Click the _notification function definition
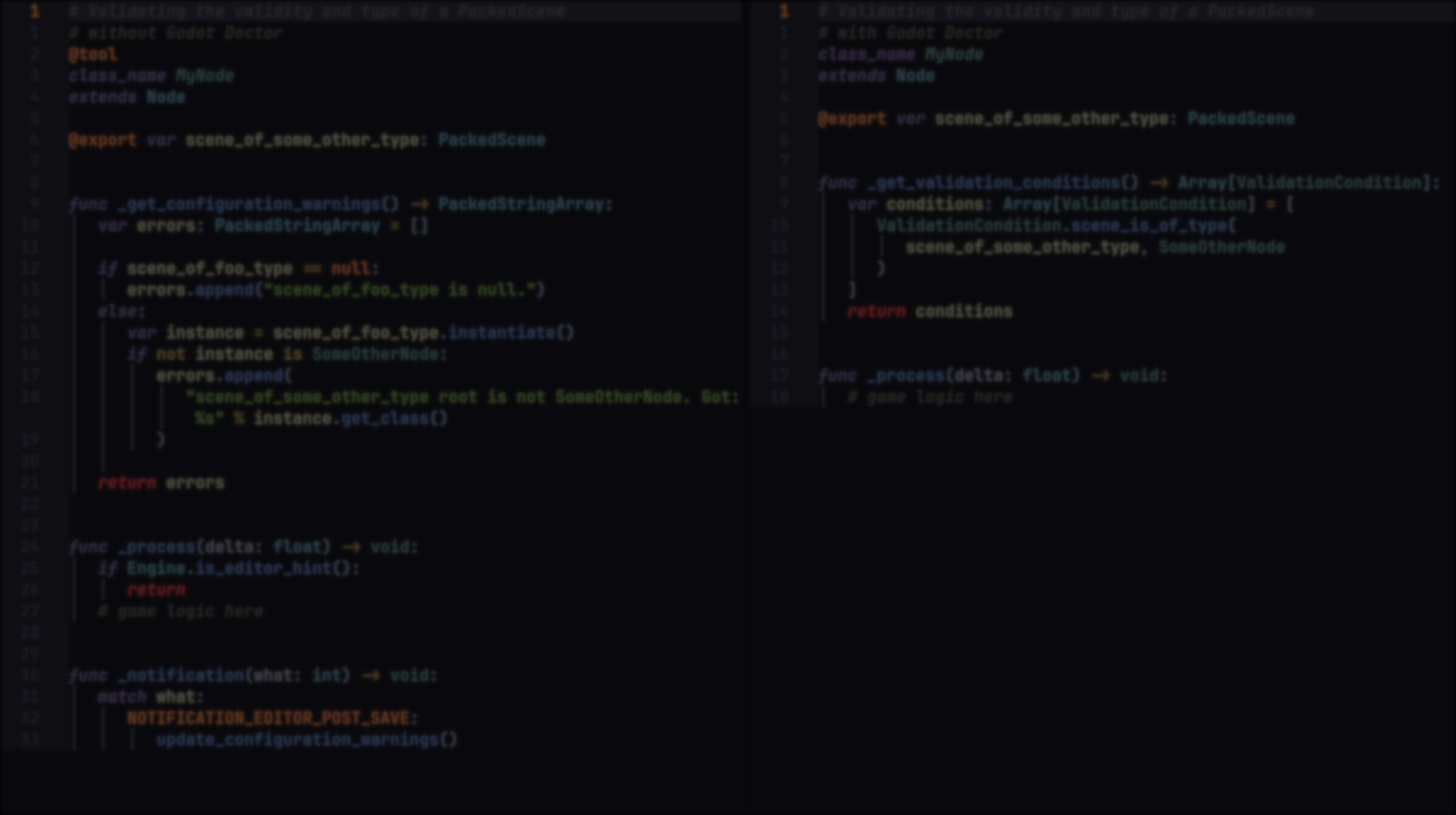 (253, 676)
